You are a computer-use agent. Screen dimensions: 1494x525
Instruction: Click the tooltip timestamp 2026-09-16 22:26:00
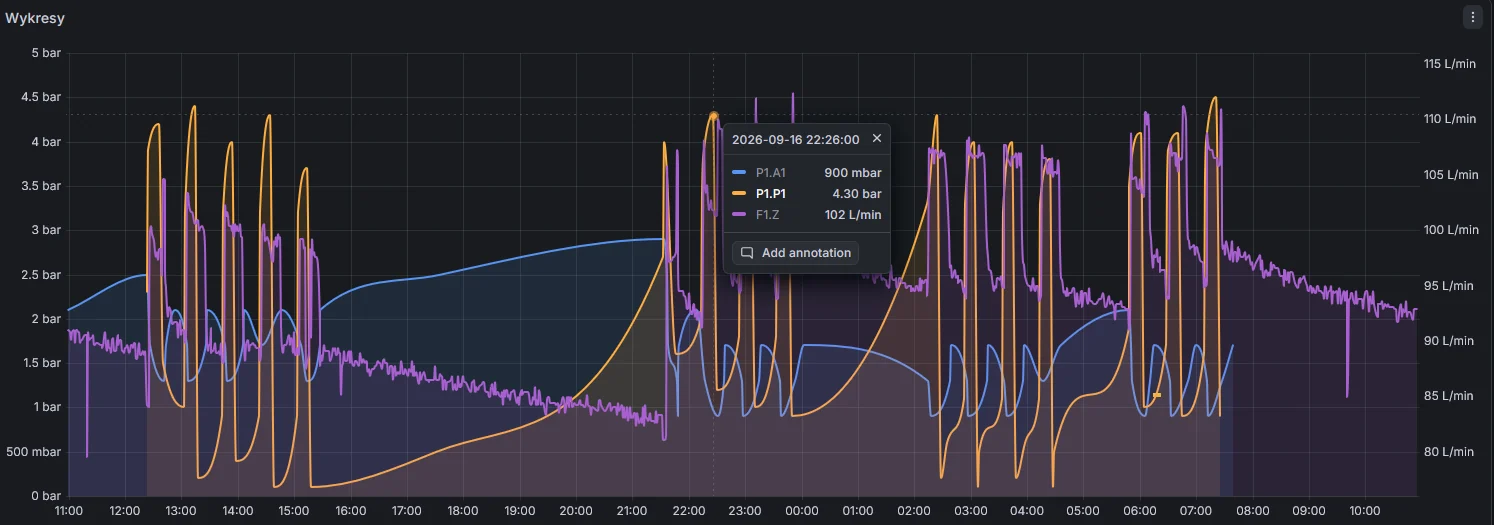(x=795, y=139)
